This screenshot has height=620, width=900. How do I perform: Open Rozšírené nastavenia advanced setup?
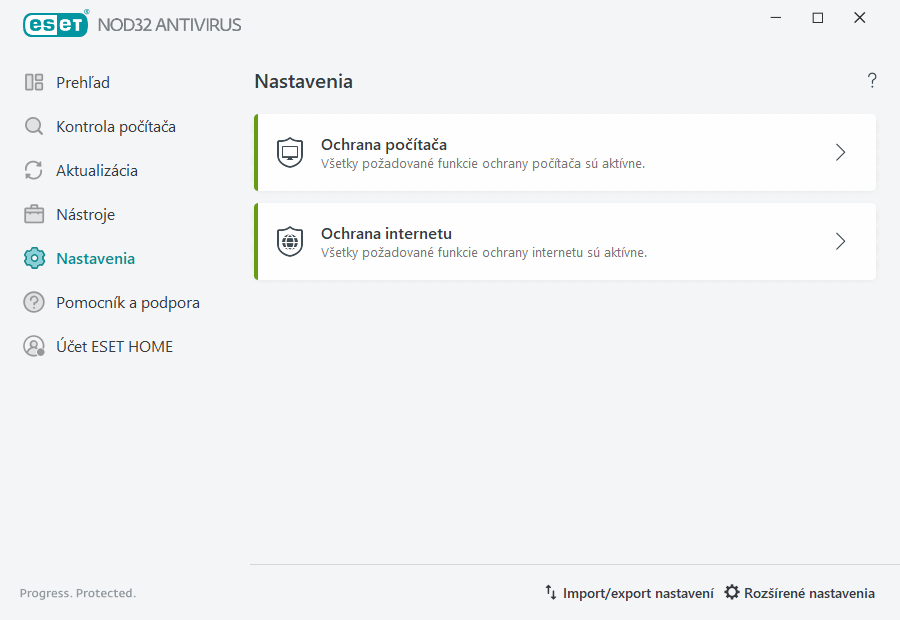click(x=810, y=592)
